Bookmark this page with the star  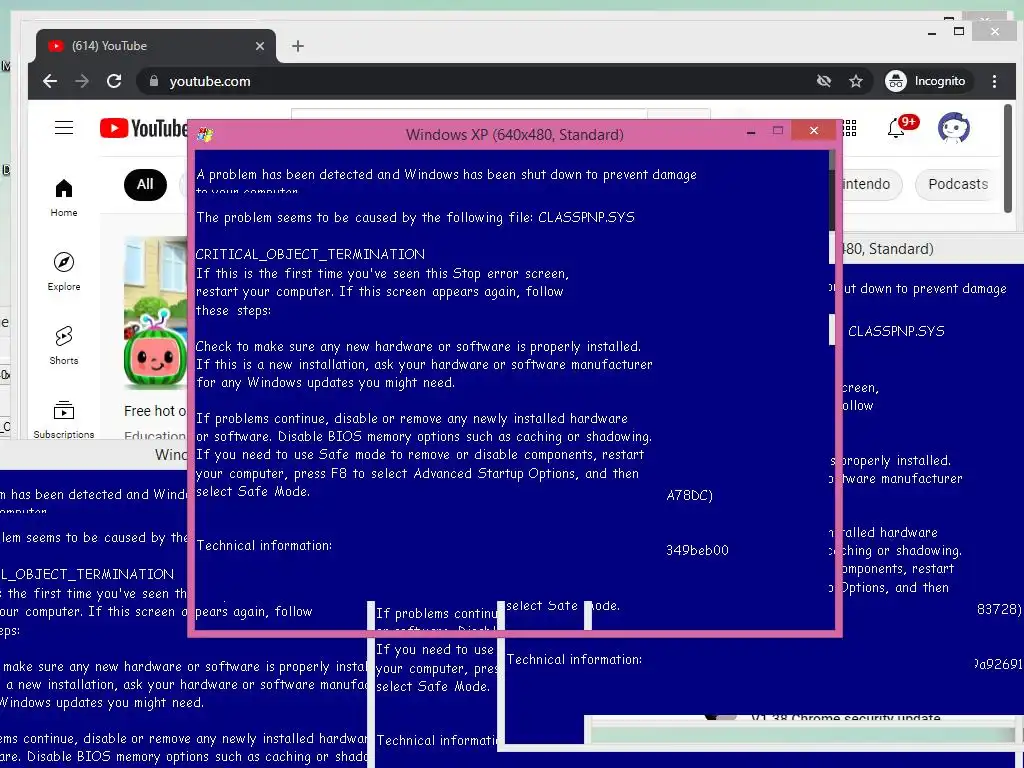click(x=856, y=81)
